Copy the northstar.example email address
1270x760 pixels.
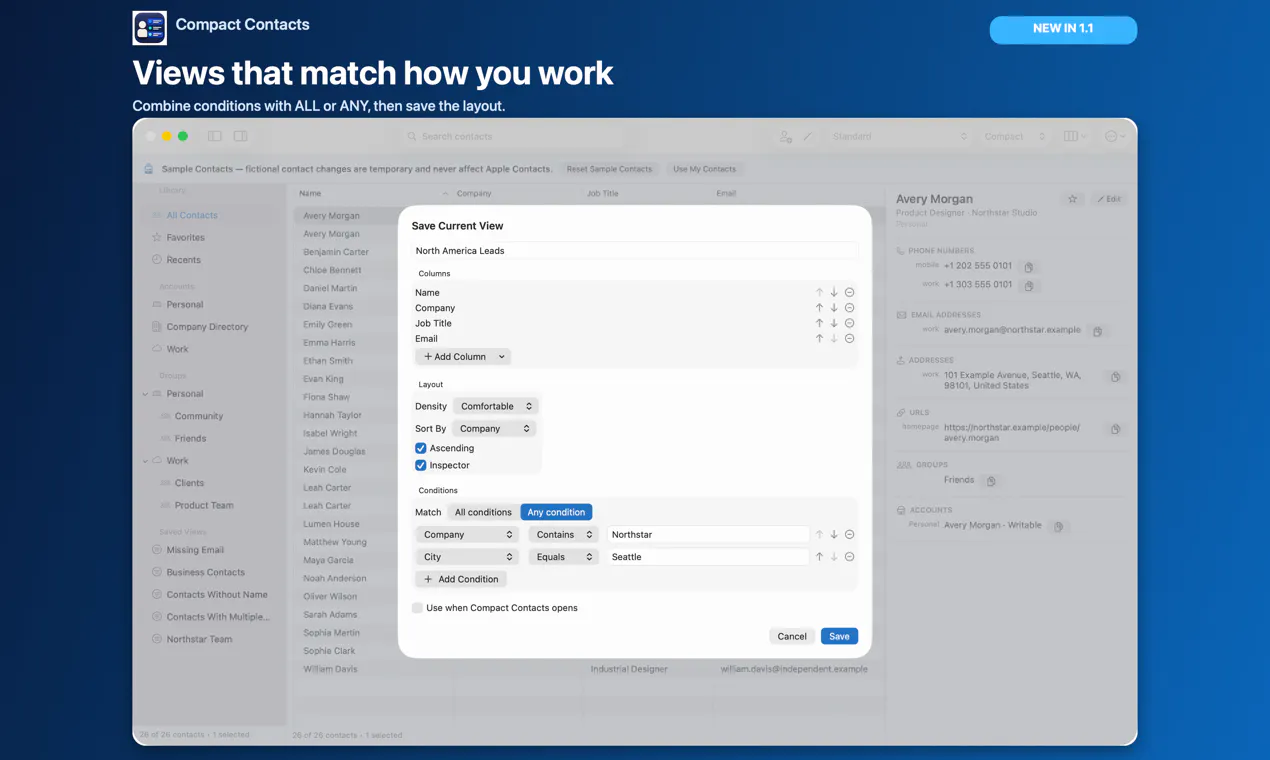[1098, 331]
